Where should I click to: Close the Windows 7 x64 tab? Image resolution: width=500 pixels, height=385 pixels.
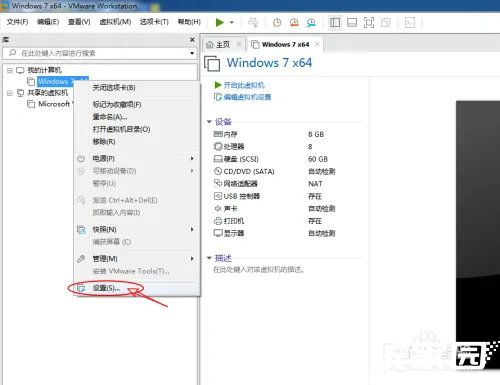tap(317, 44)
